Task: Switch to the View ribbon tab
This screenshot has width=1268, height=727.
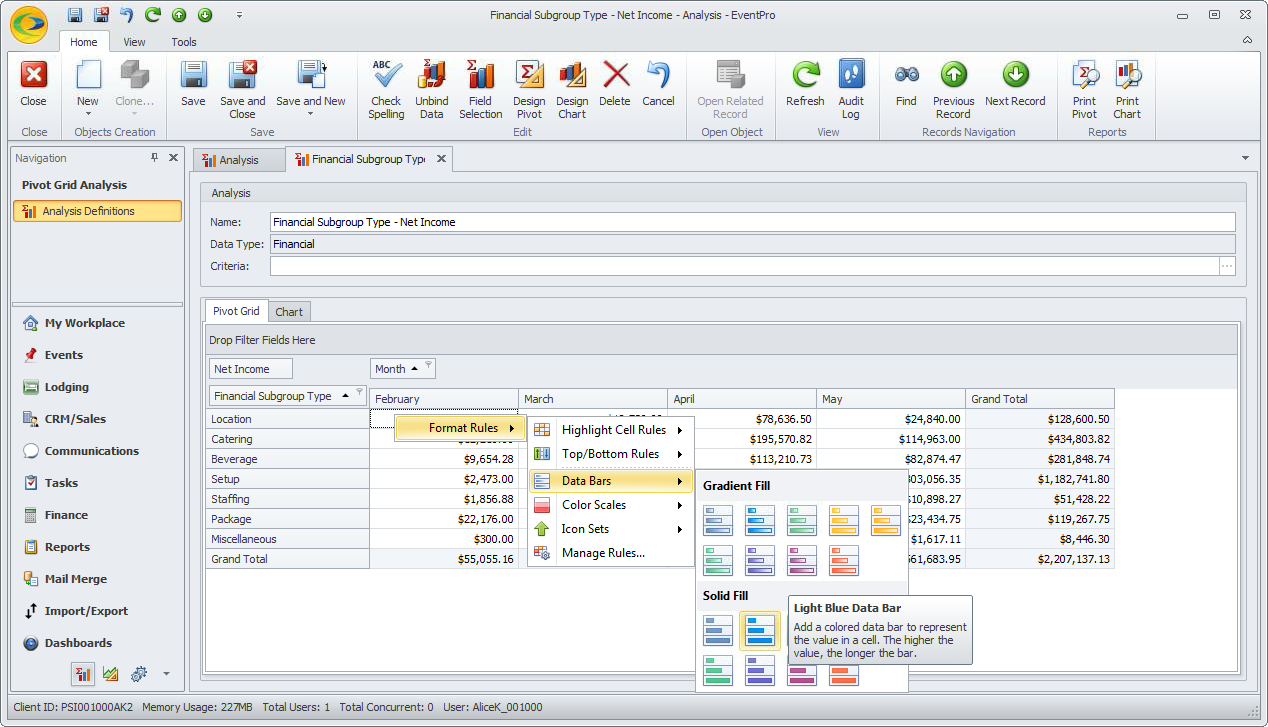Action: pyautogui.click(x=134, y=42)
